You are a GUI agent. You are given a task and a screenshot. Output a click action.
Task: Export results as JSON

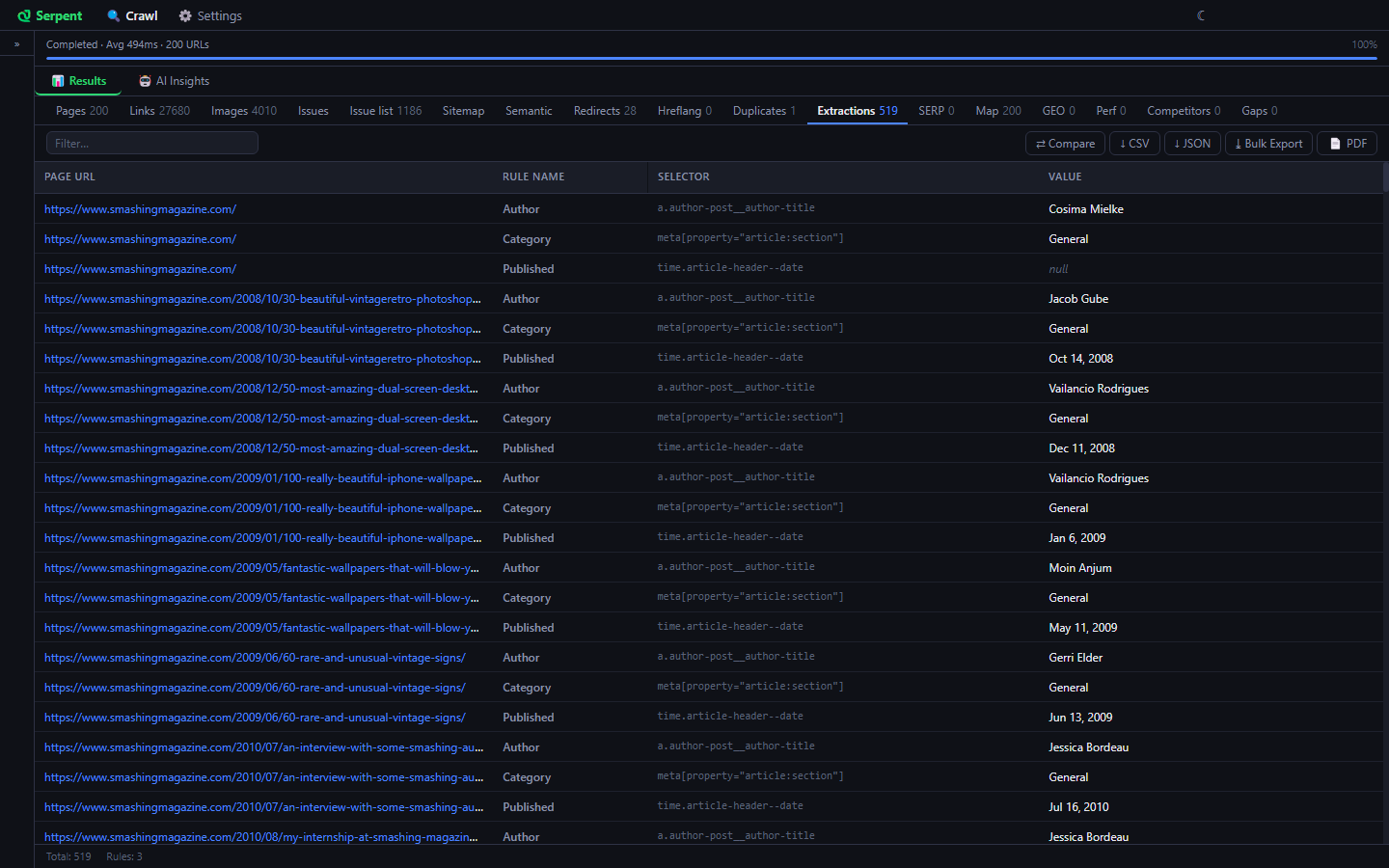tap(1192, 143)
